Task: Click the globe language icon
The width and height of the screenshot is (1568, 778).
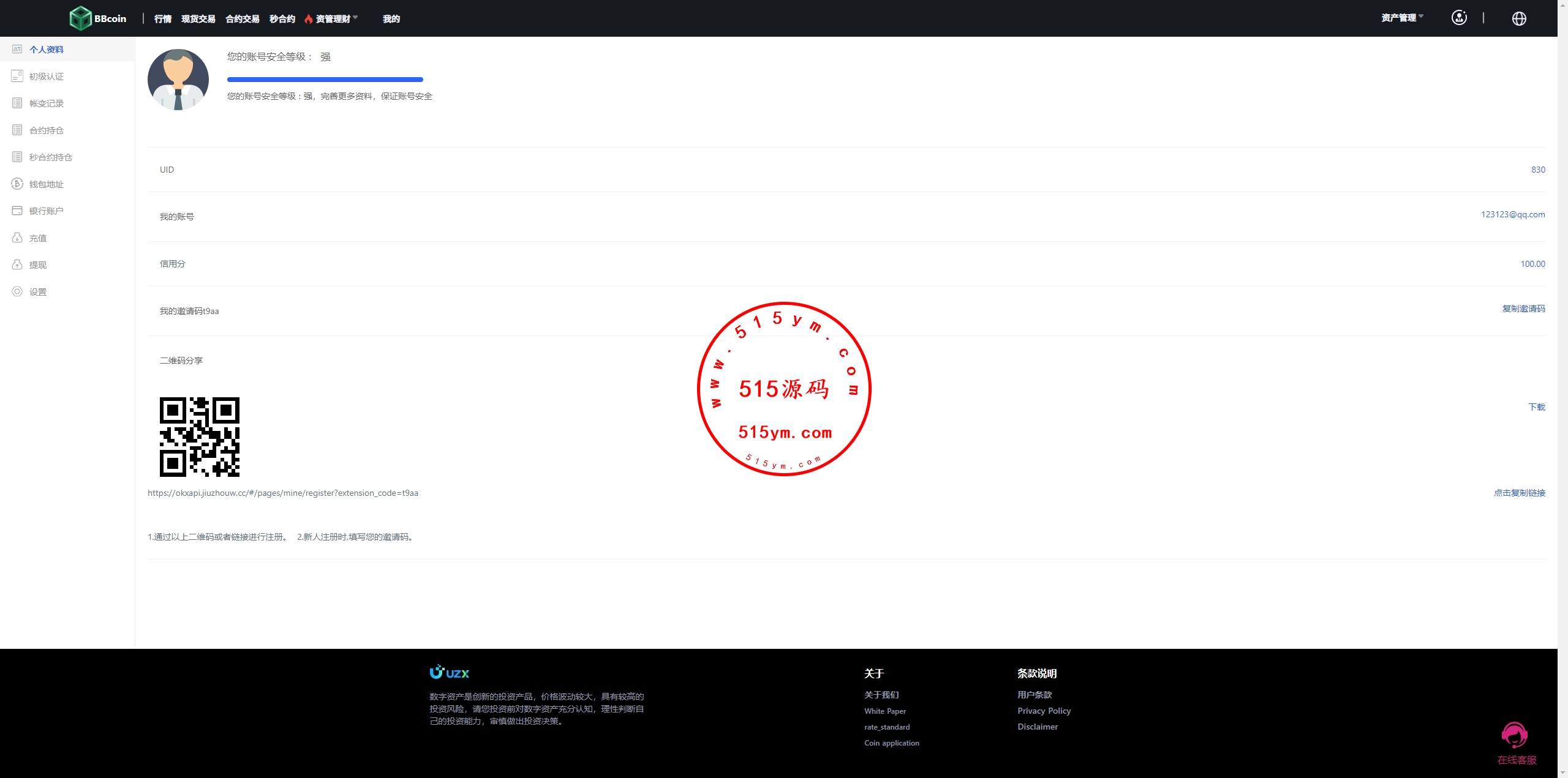Action: [1519, 18]
